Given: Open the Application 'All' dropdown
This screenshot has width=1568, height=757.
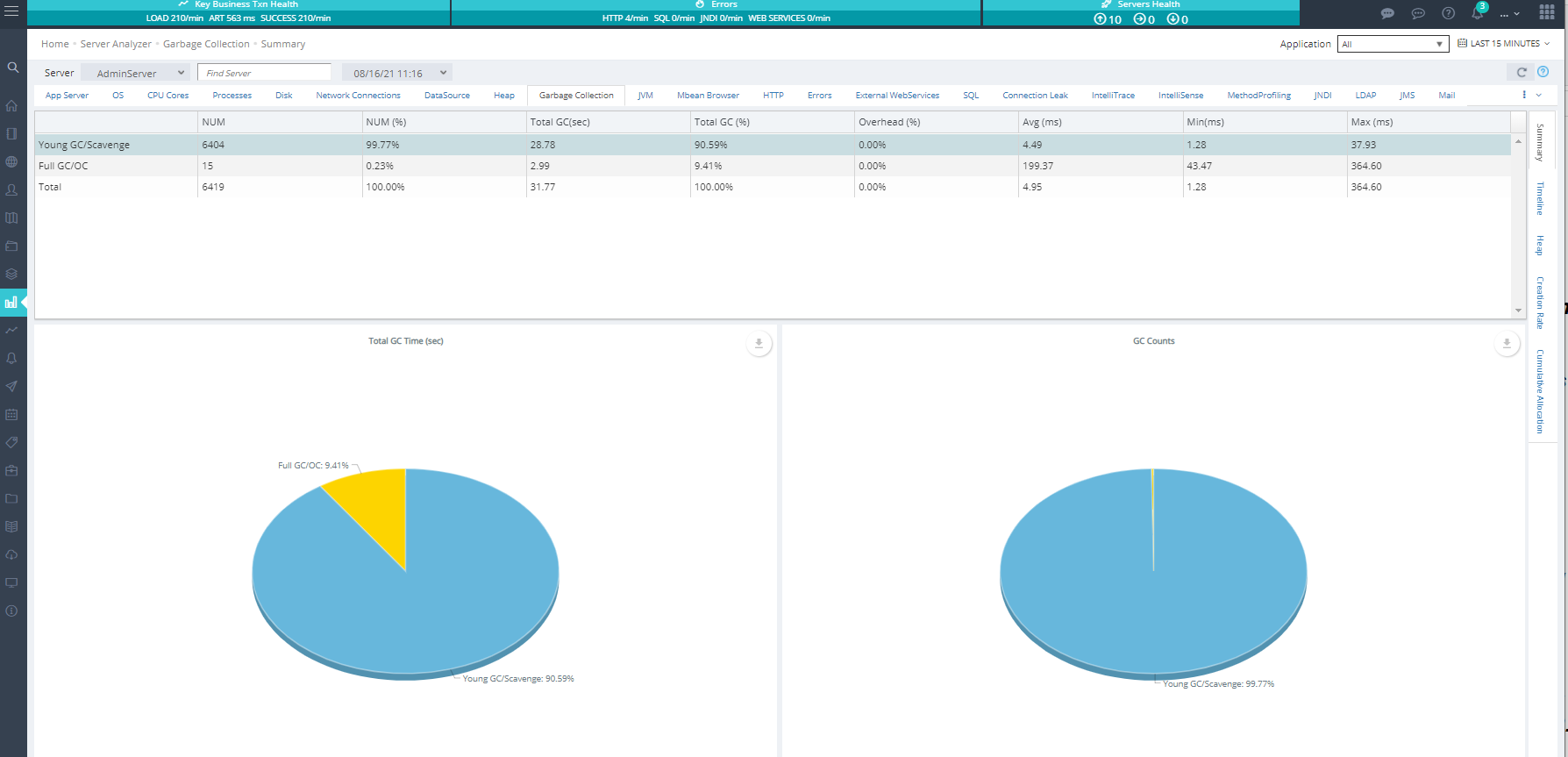Looking at the screenshot, I should pos(1393,44).
